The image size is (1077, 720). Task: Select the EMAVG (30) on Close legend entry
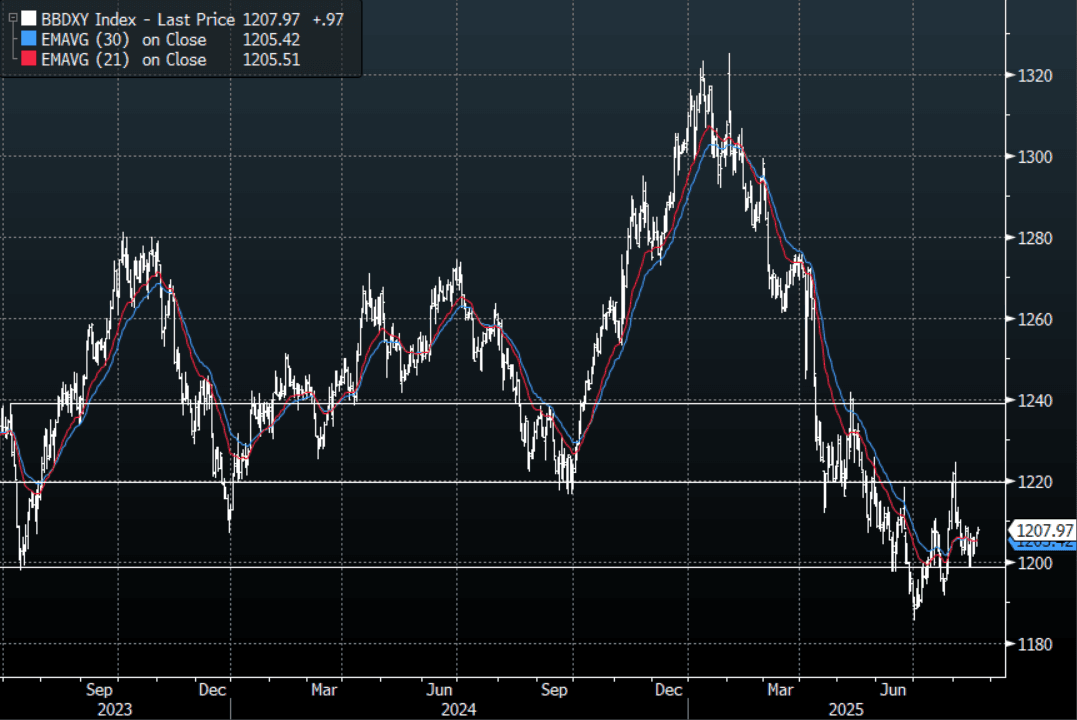[x=124, y=40]
